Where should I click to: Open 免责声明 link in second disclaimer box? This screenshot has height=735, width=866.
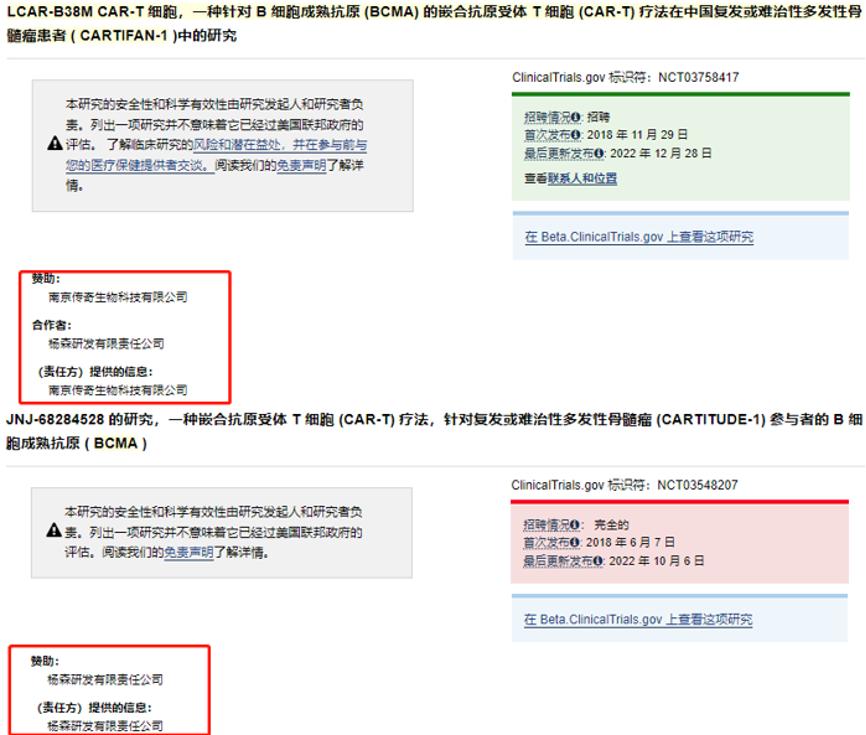coord(188,552)
